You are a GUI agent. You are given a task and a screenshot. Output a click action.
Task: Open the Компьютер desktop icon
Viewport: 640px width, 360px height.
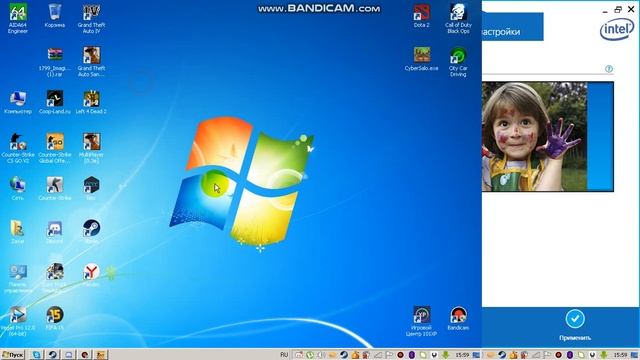point(18,102)
